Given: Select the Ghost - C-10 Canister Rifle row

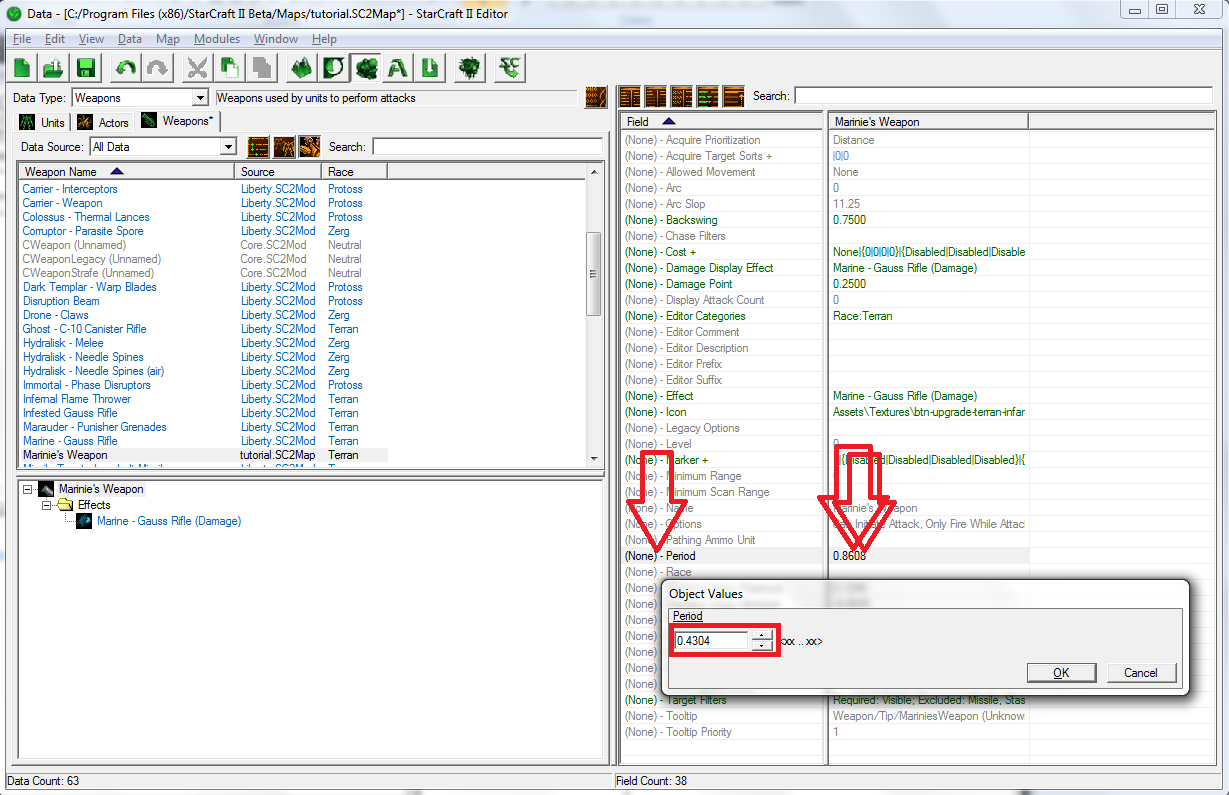Looking at the screenshot, I should click(85, 329).
